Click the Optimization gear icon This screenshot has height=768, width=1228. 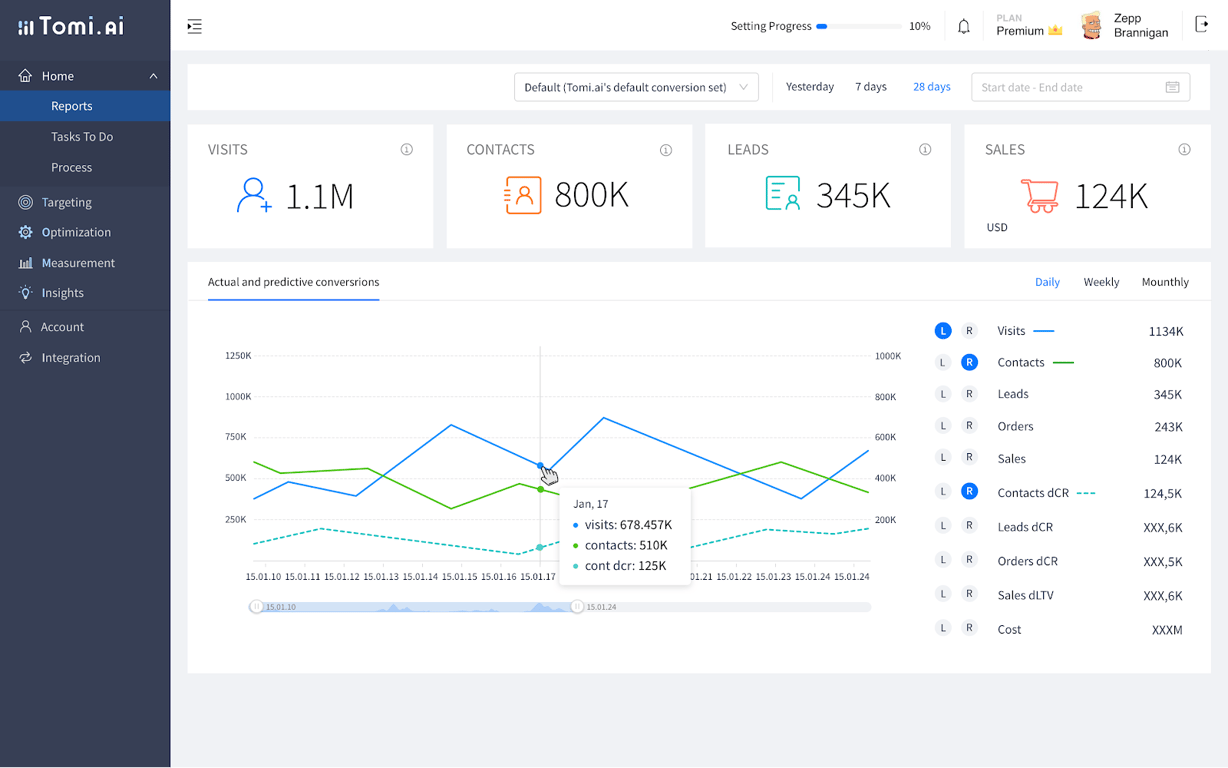click(25, 232)
